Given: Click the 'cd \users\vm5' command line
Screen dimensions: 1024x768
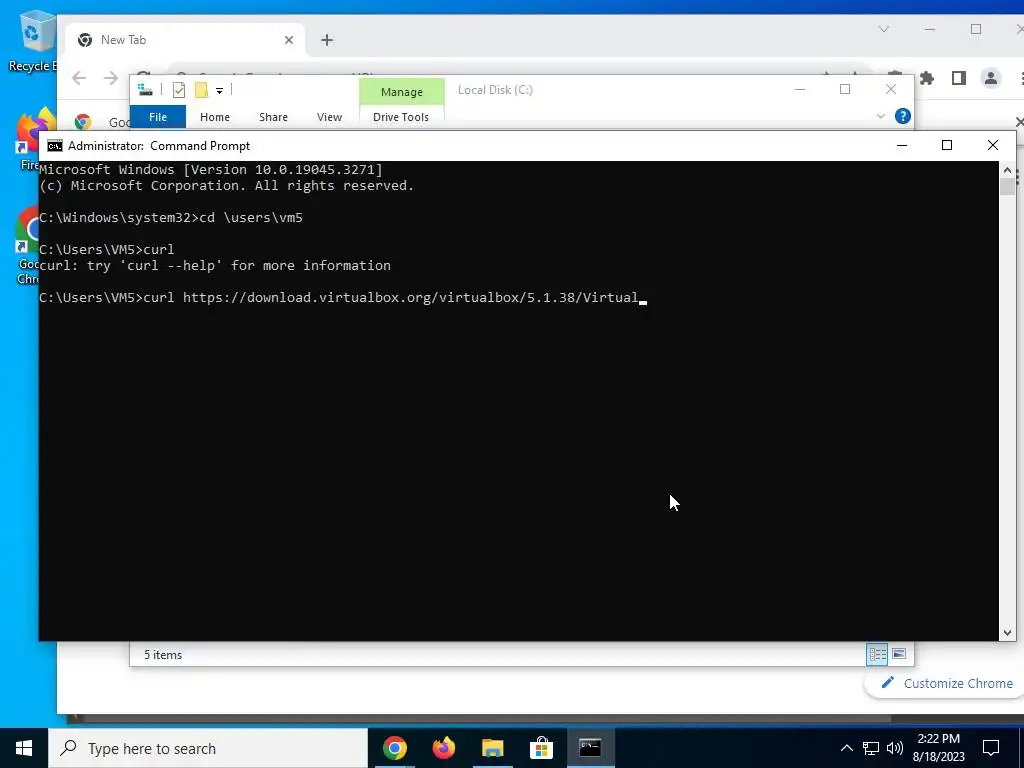Looking at the screenshot, I should click(171, 217).
